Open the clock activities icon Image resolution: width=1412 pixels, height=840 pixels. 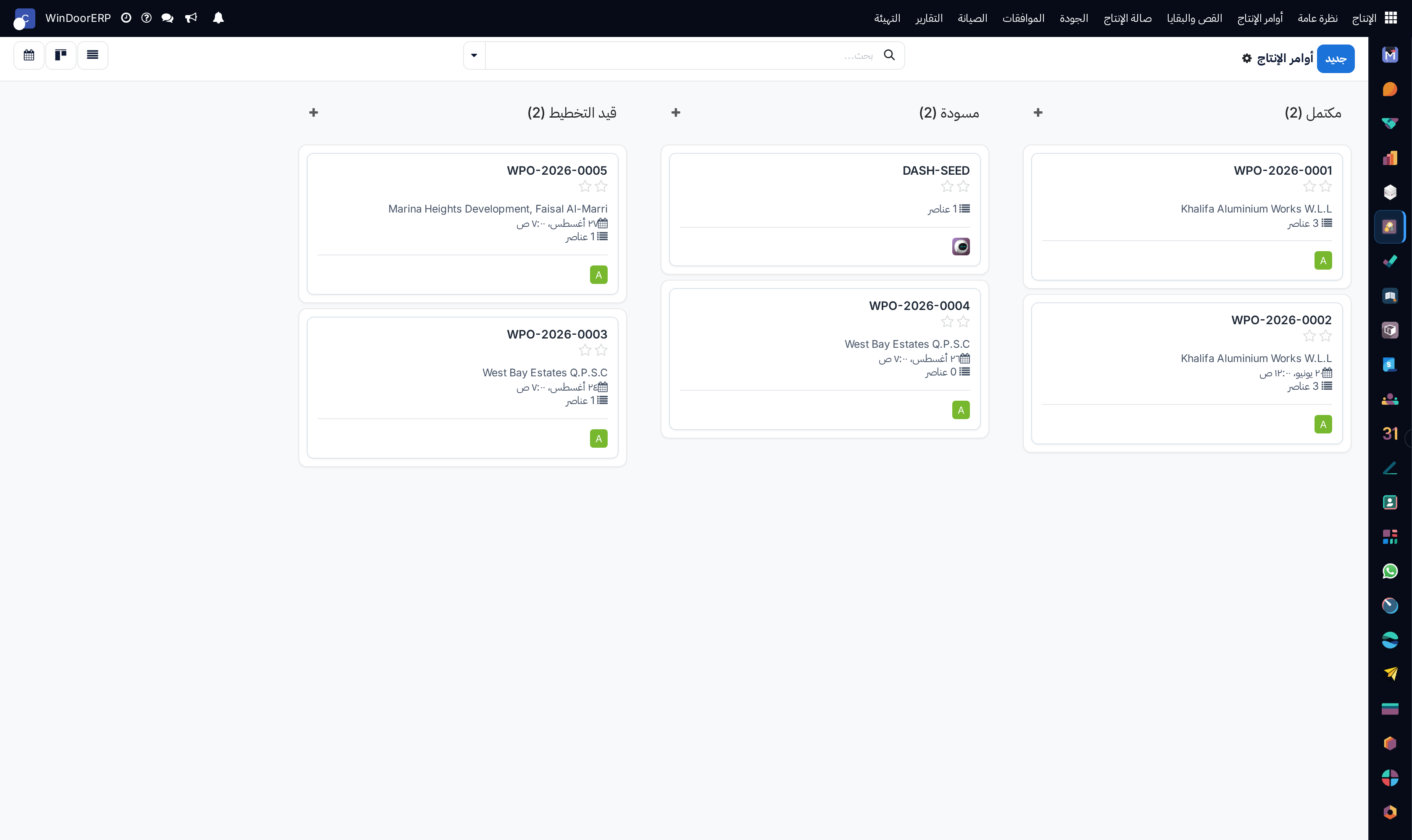126,18
